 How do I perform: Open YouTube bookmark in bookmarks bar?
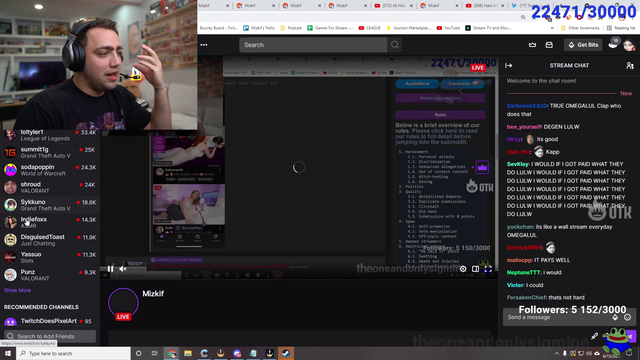click(448, 28)
